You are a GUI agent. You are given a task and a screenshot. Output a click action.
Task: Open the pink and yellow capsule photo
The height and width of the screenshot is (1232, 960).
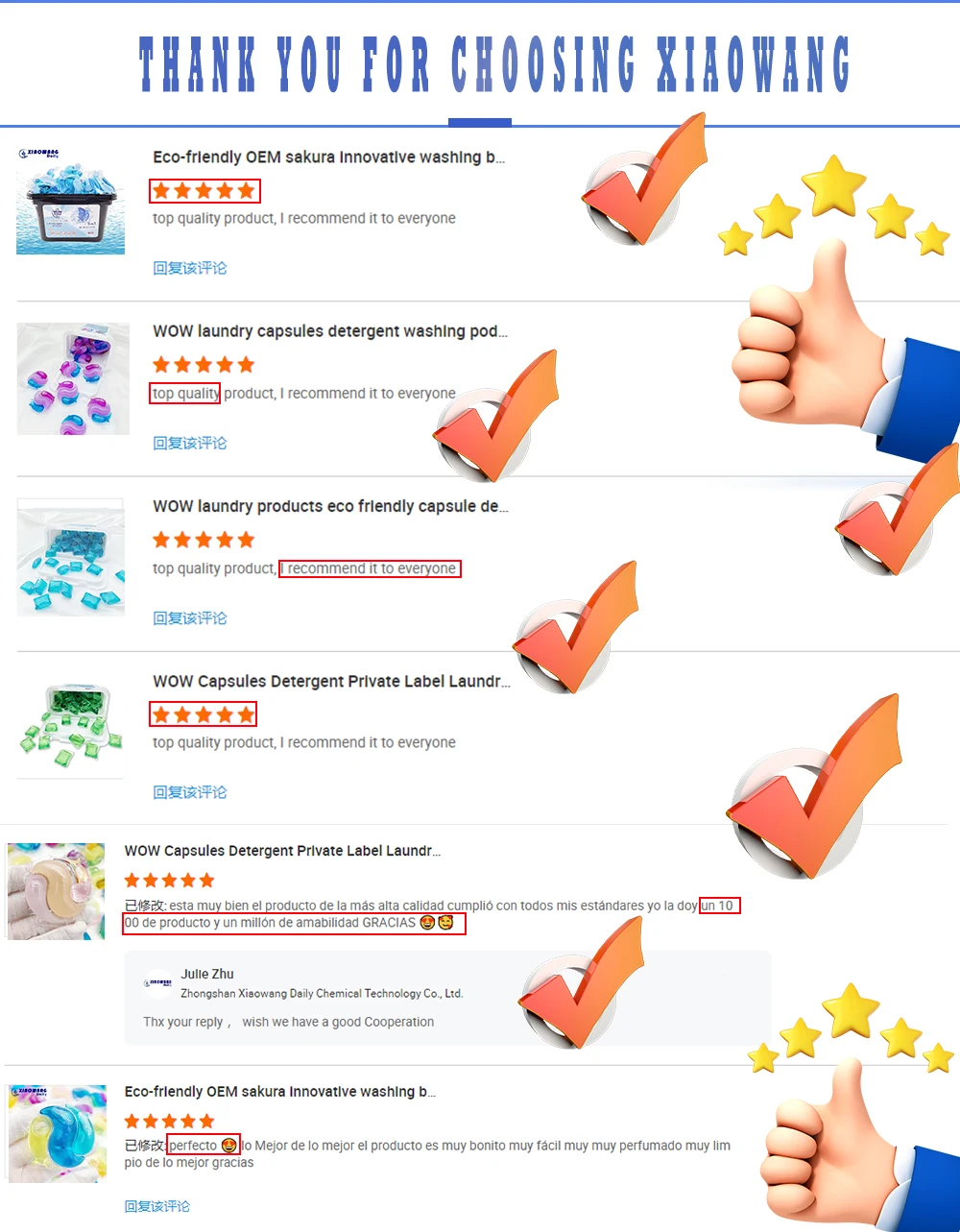point(56,891)
